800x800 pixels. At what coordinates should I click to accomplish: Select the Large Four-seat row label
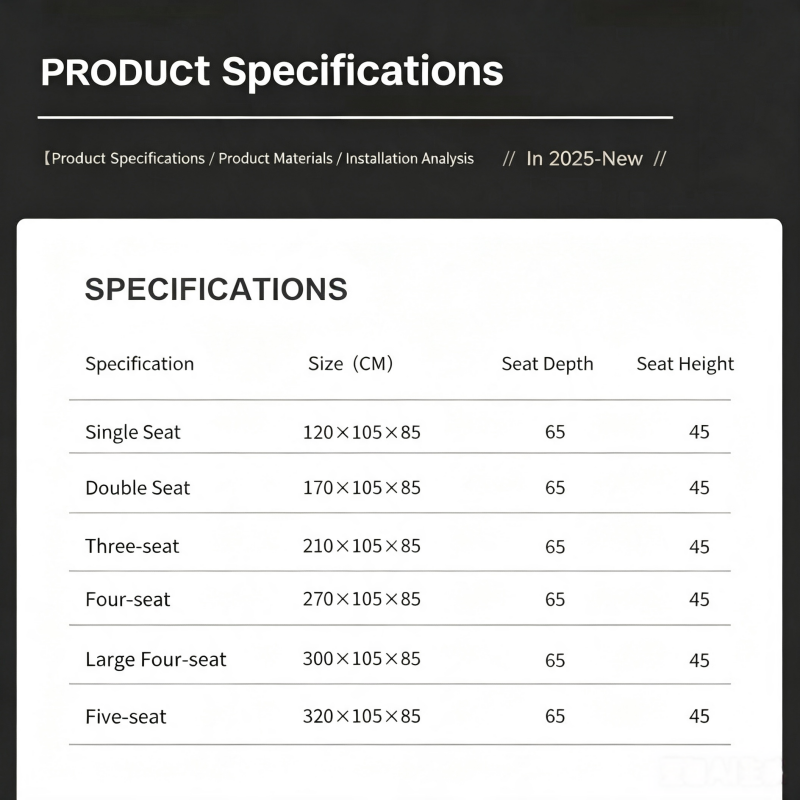(x=156, y=659)
